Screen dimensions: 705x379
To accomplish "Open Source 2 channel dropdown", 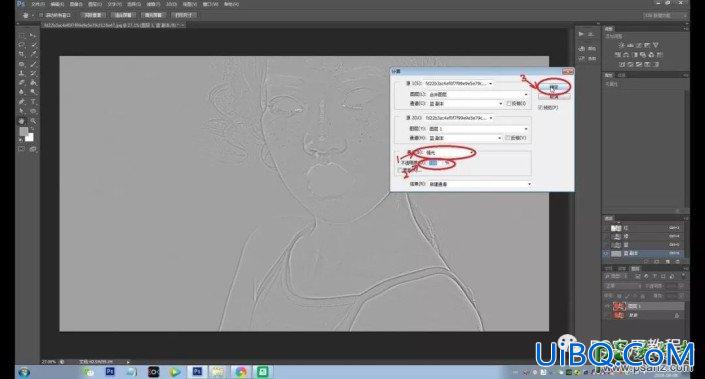I will (465, 138).
